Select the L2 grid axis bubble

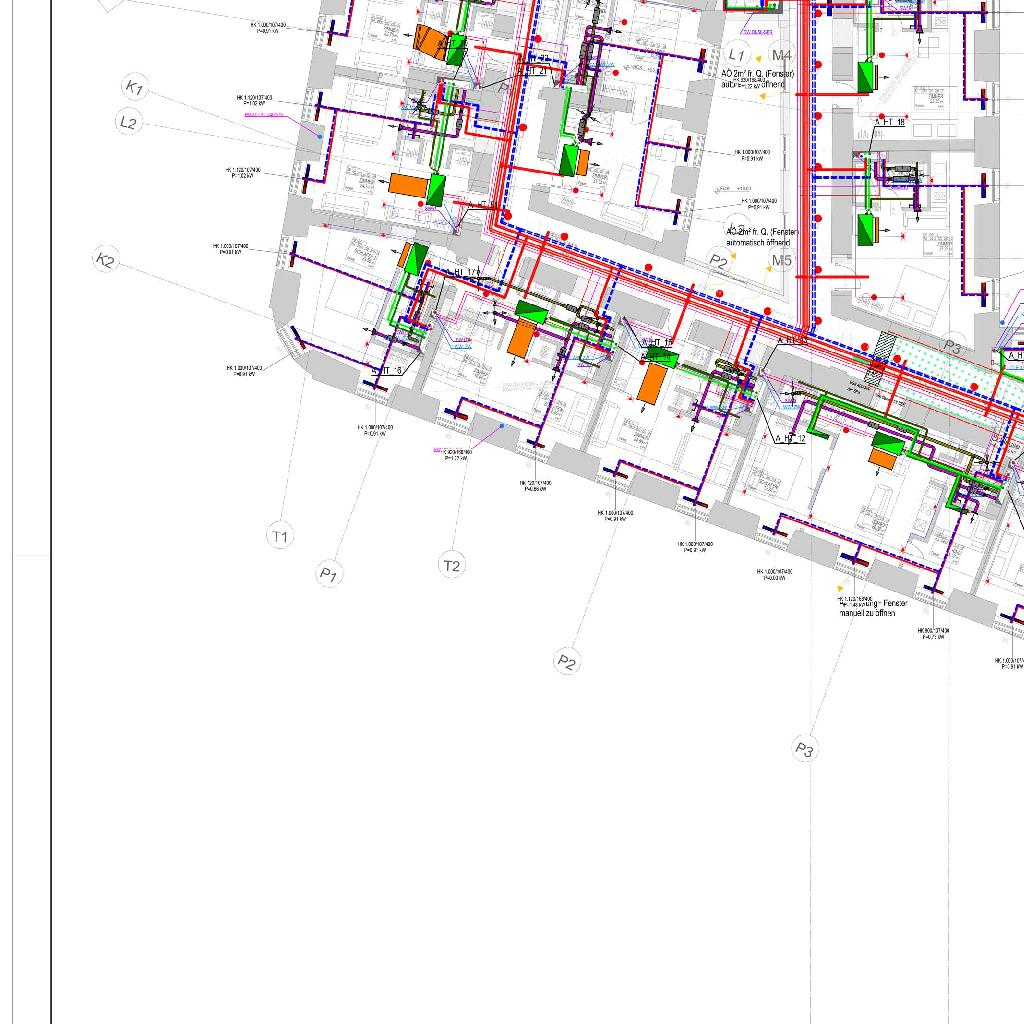(129, 123)
